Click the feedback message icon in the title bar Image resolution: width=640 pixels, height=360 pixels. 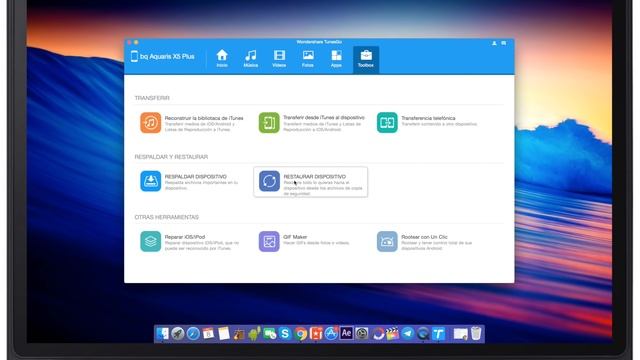504,43
